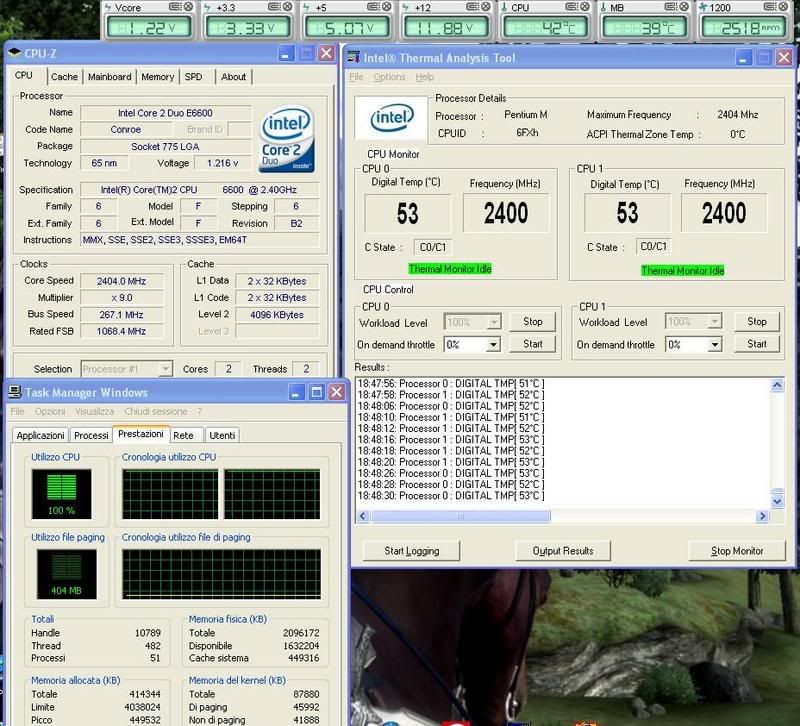This screenshot has width=800, height=726.
Task: Click the fan icon on the 1200 gadget
Action: coord(703,7)
